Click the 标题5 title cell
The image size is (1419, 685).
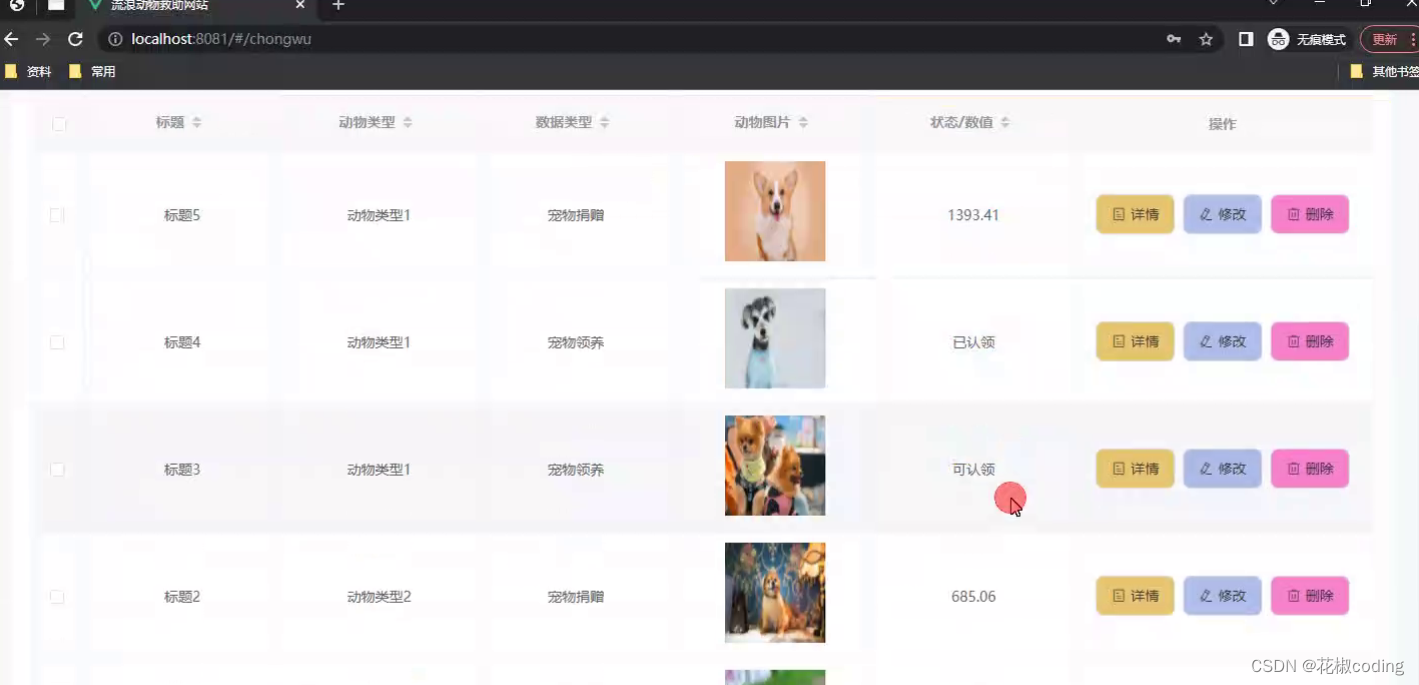[x=182, y=215]
